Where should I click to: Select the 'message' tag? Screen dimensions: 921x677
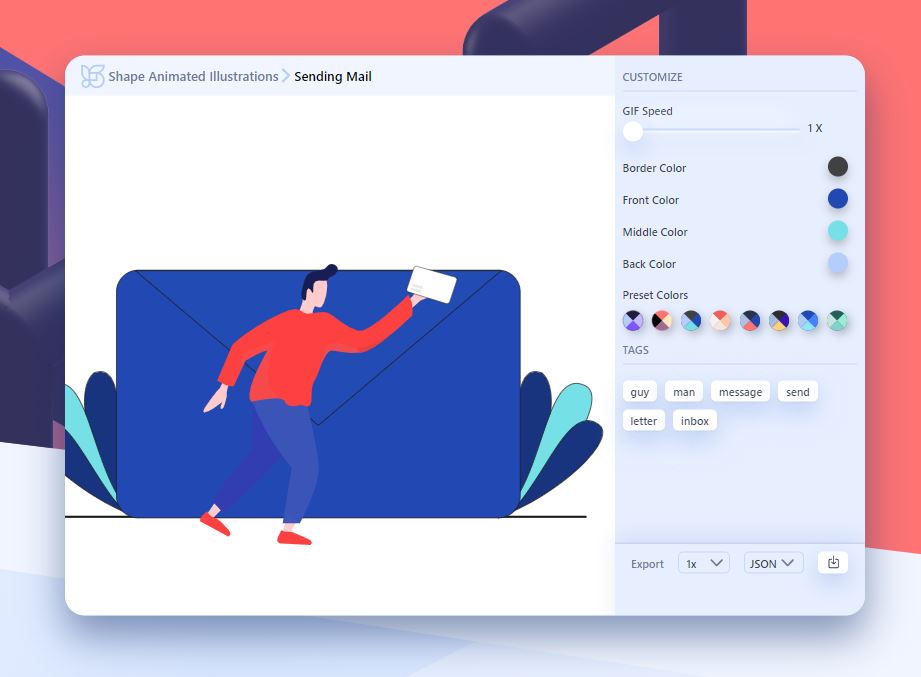click(740, 392)
